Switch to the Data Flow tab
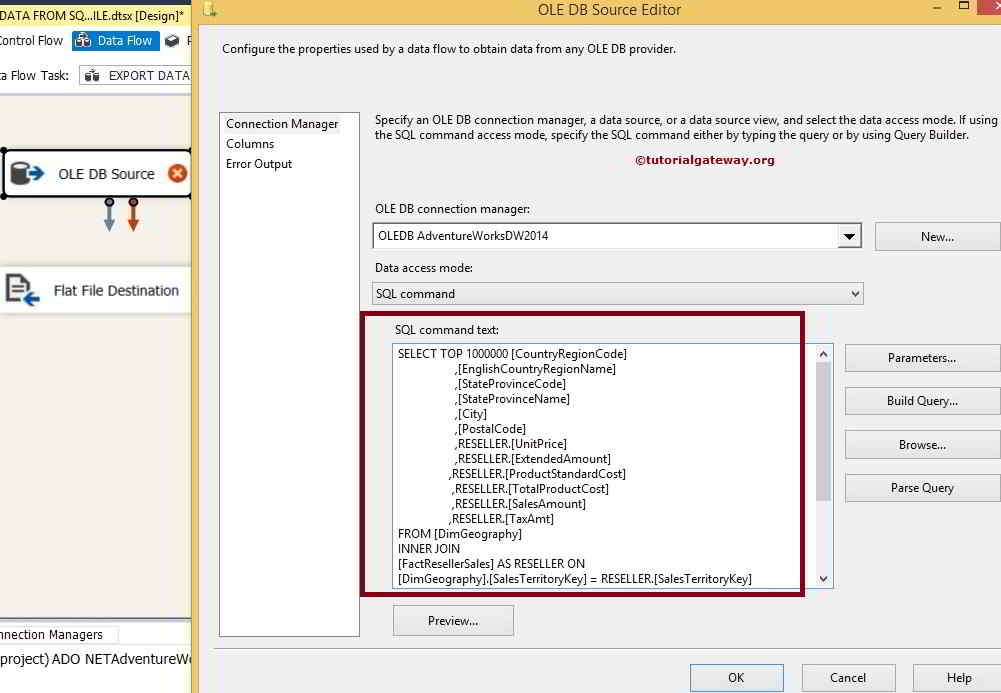The height and width of the screenshot is (693, 1001). tap(116, 41)
